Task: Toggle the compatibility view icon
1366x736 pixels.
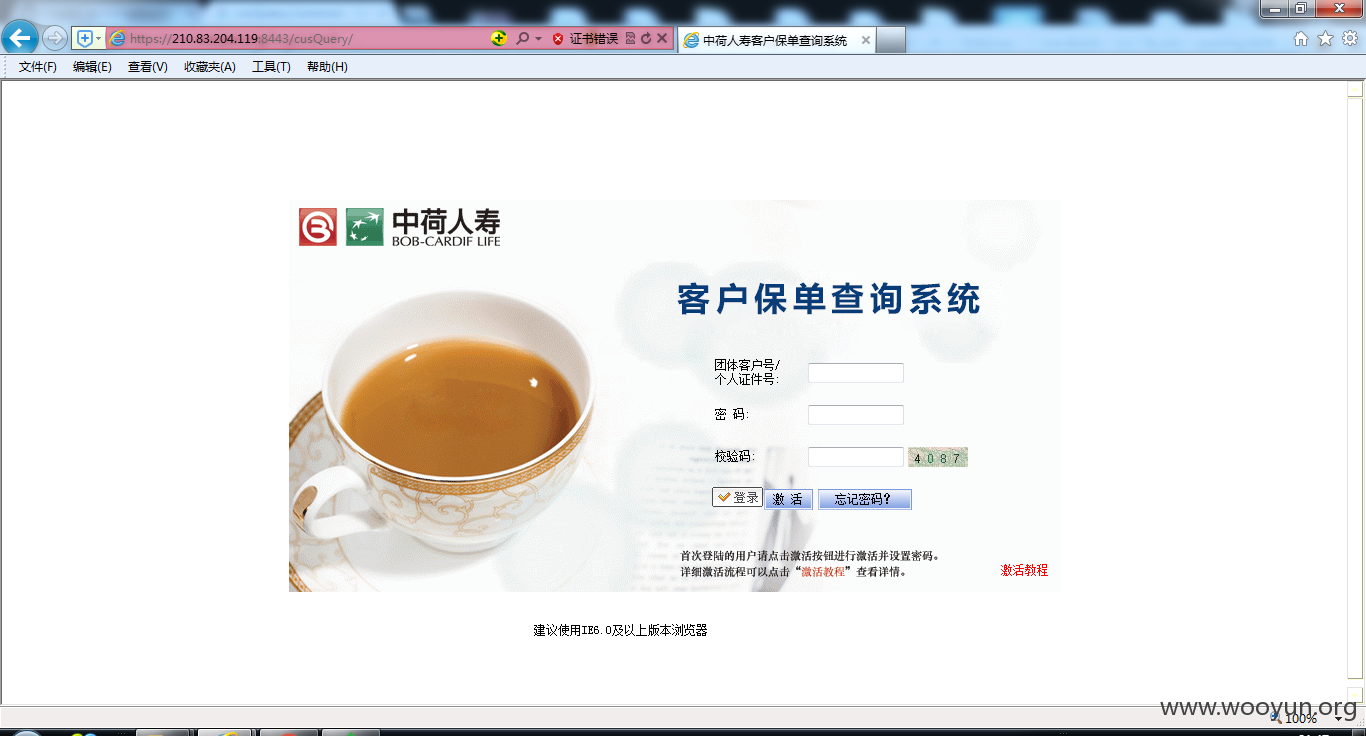Action: [x=630, y=39]
